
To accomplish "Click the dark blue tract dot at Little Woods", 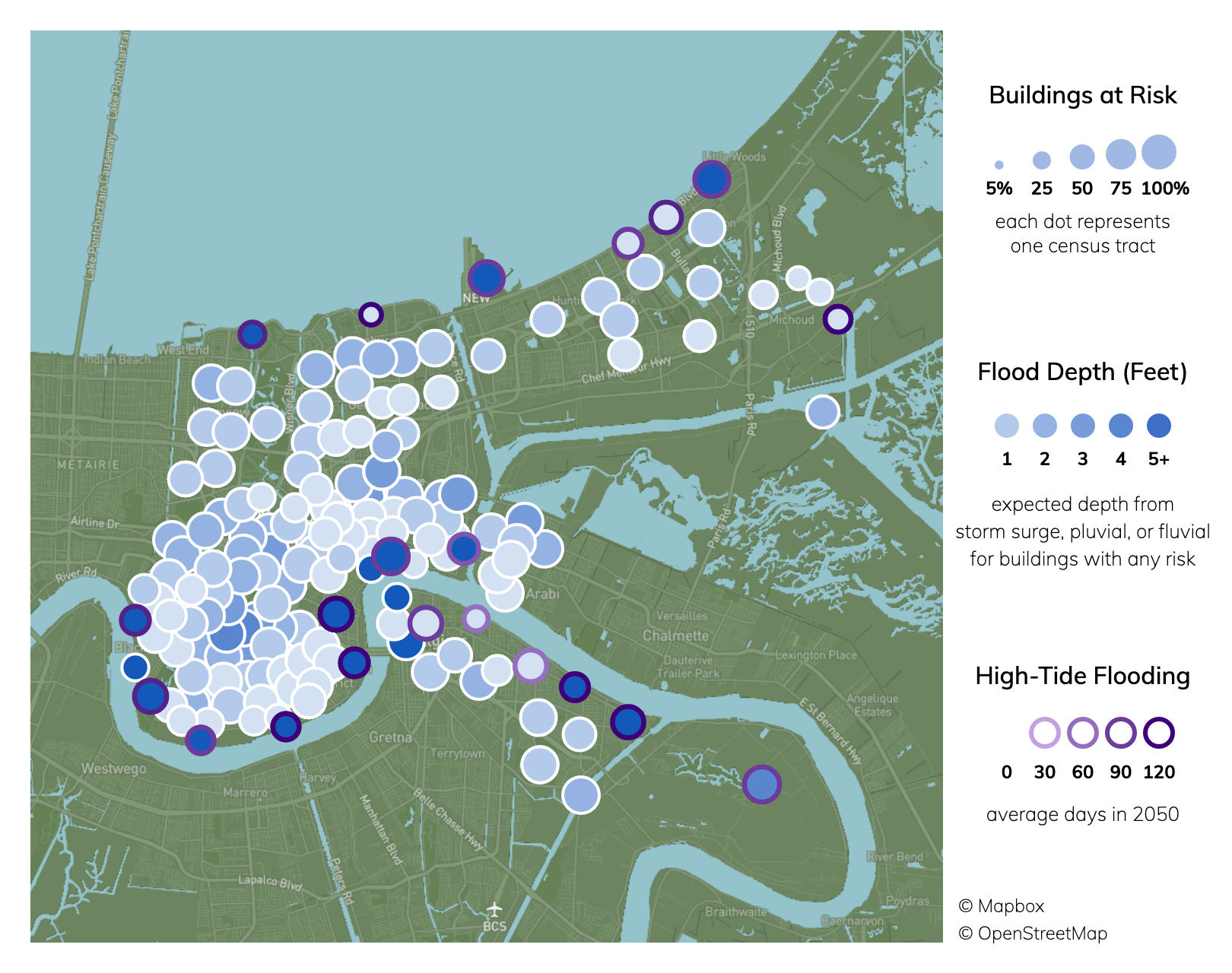I will pos(711,179).
